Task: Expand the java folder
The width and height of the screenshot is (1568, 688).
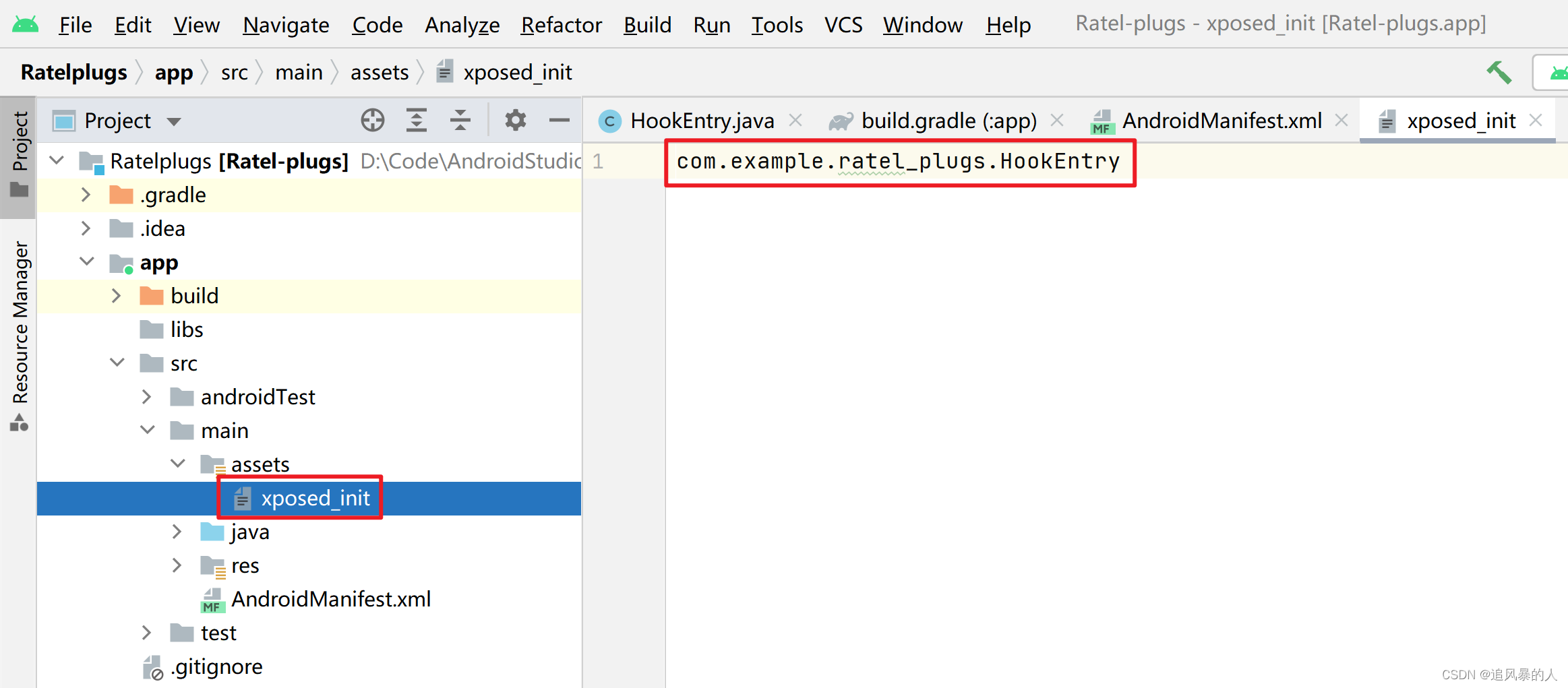Action: 177,532
